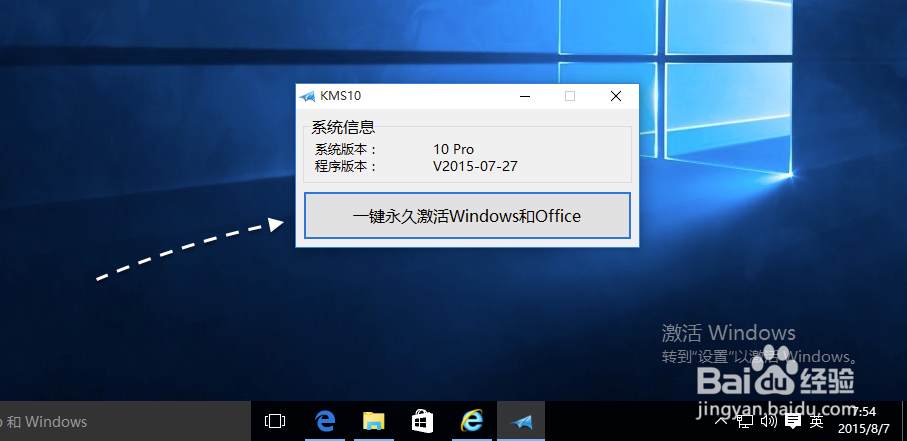
Task: Show hidden system tray icons
Action: pyautogui.click(x=721, y=421)
